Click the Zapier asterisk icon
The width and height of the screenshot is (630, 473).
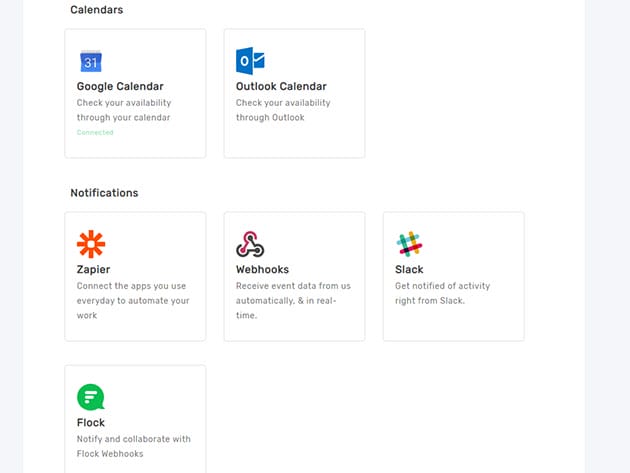tap(91, 244)
